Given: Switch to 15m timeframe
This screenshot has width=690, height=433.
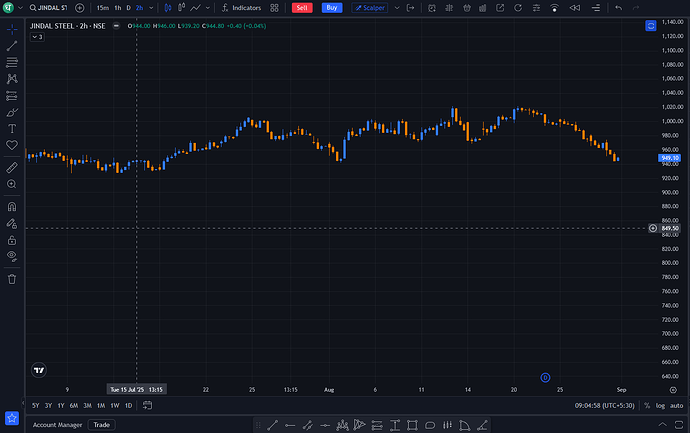Looking at the screenshot, I should [x=103, y=8].
